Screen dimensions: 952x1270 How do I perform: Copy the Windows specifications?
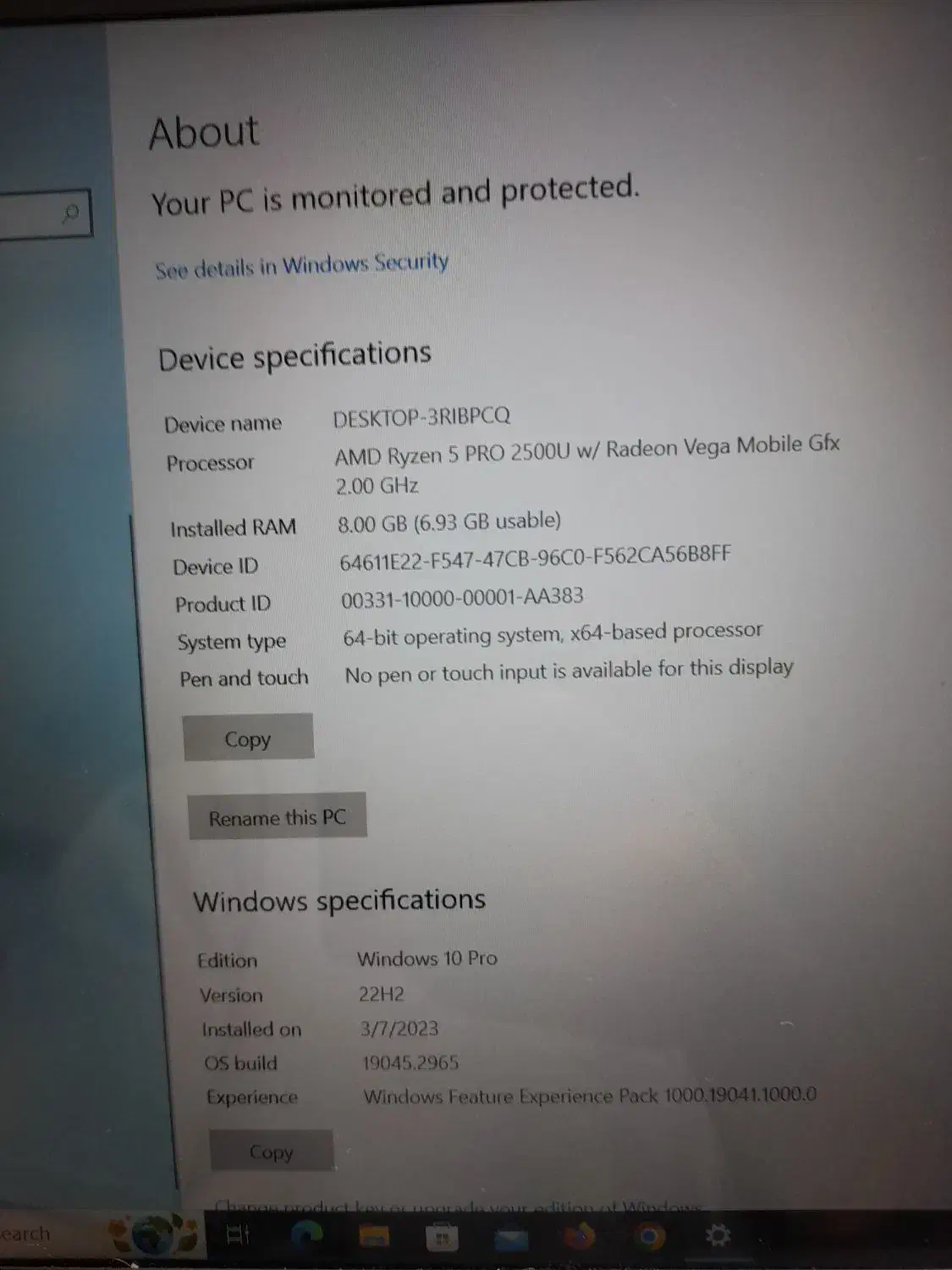[x=271, y=1151]
